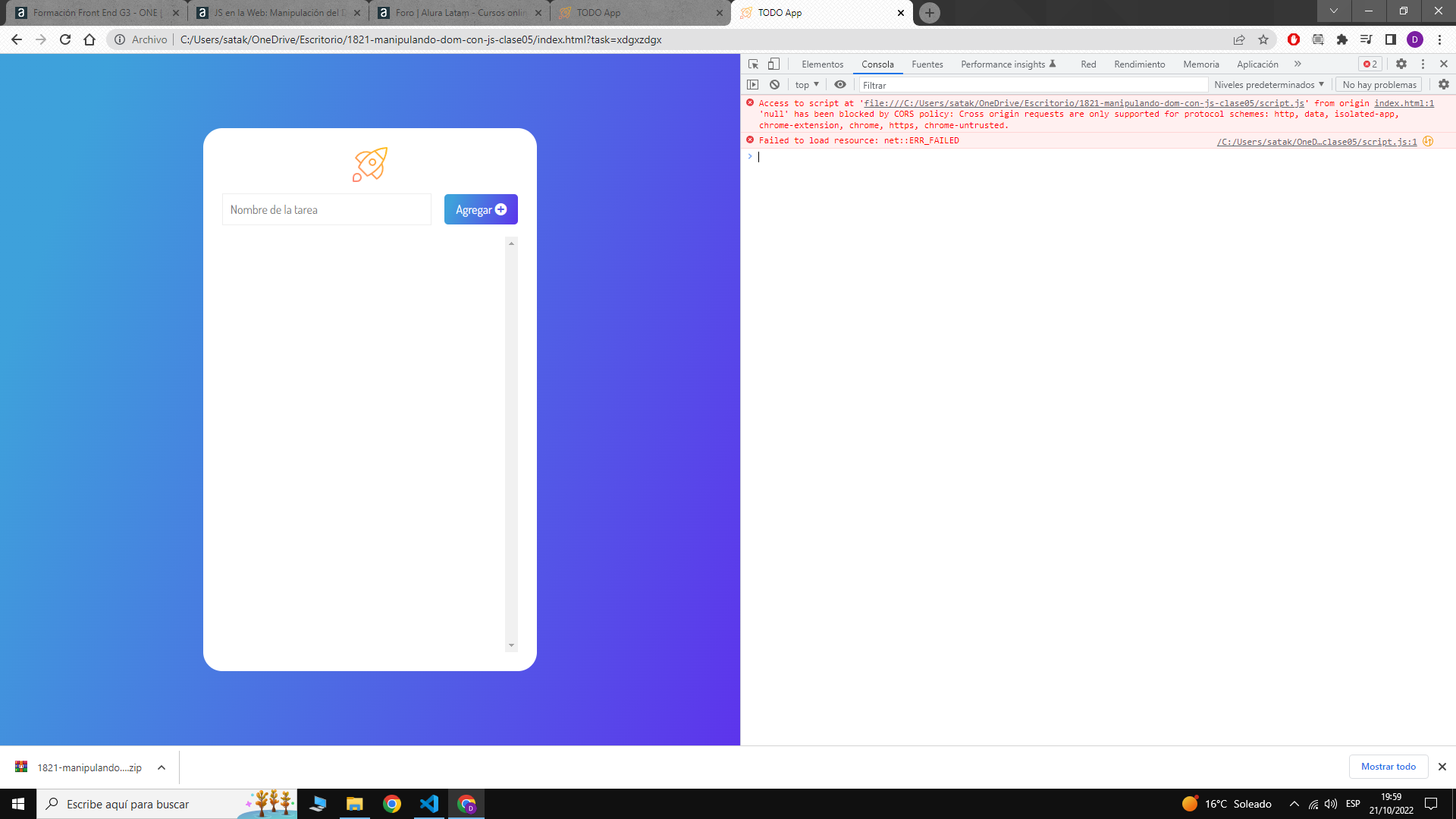Open the profile D avatar
The image size is (1456, 819).
(1415, 39)
